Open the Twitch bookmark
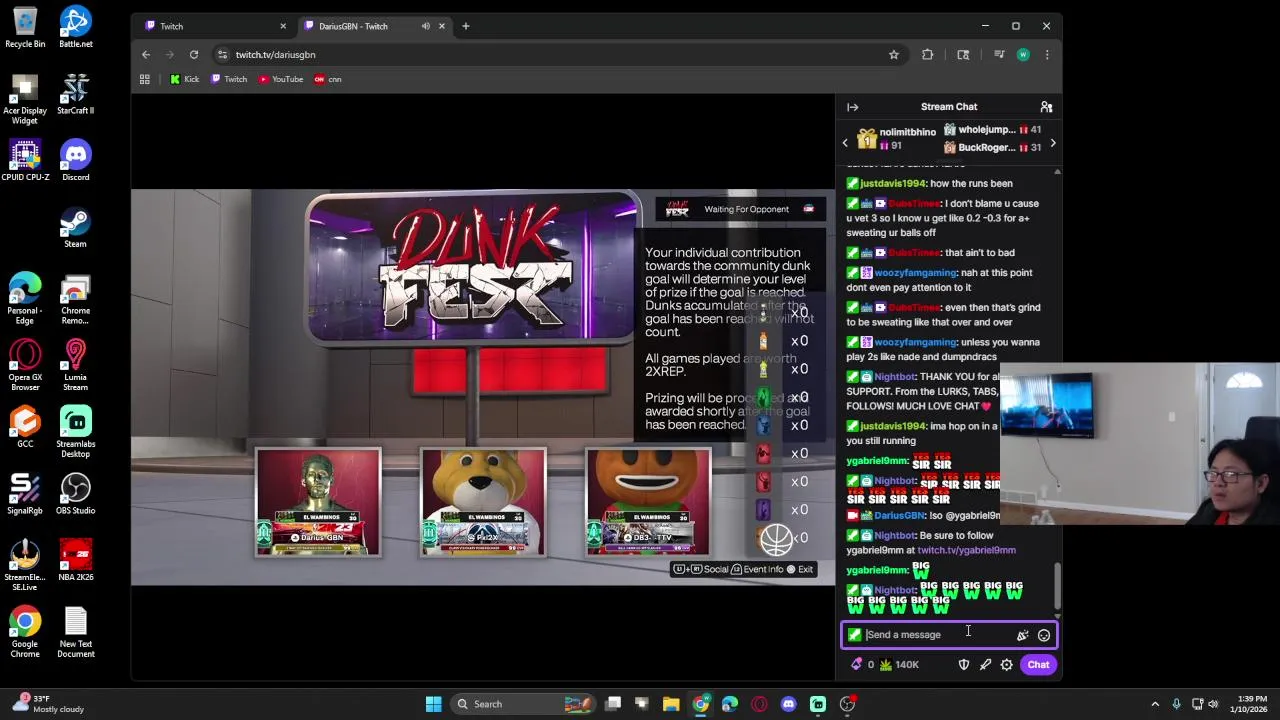 click(229, 79)
